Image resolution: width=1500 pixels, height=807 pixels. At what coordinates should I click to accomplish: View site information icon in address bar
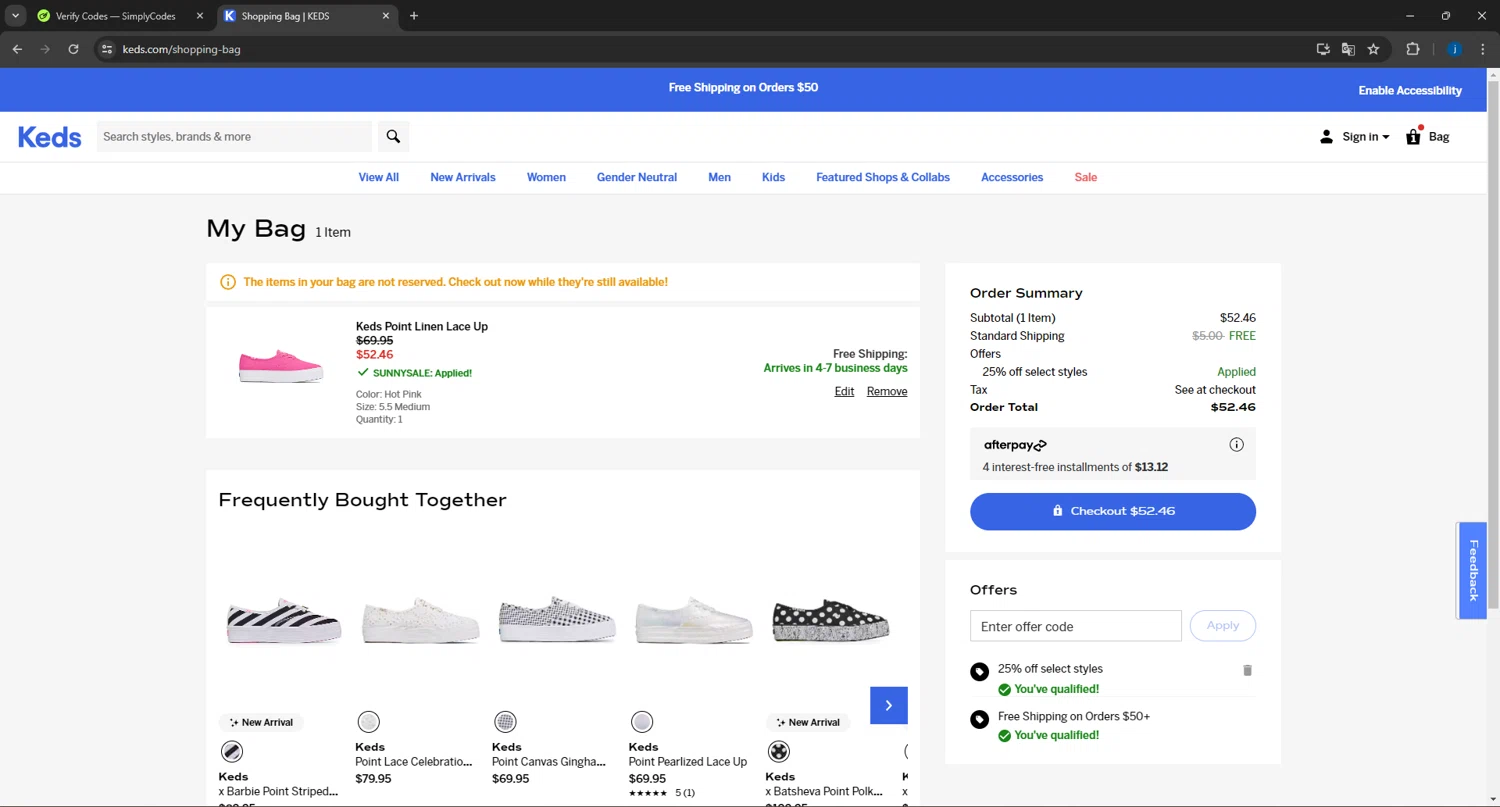(107, 49)
